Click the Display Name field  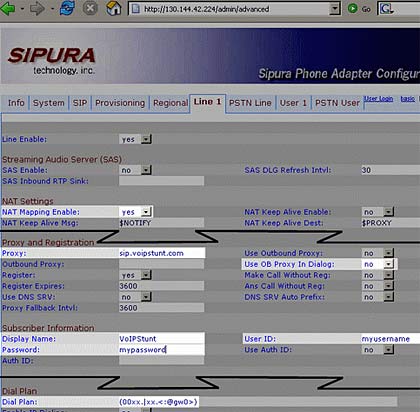coord(162,339)
